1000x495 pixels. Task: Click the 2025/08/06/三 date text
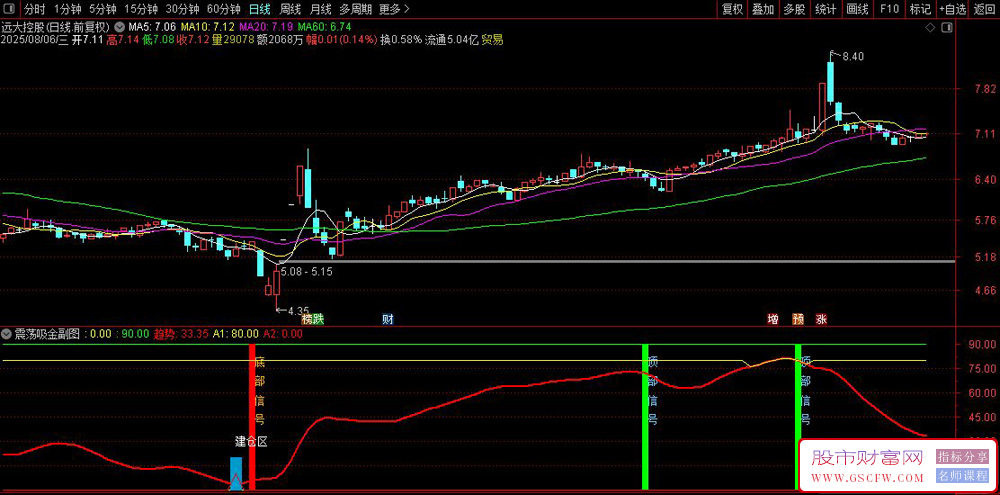point(34,40)
